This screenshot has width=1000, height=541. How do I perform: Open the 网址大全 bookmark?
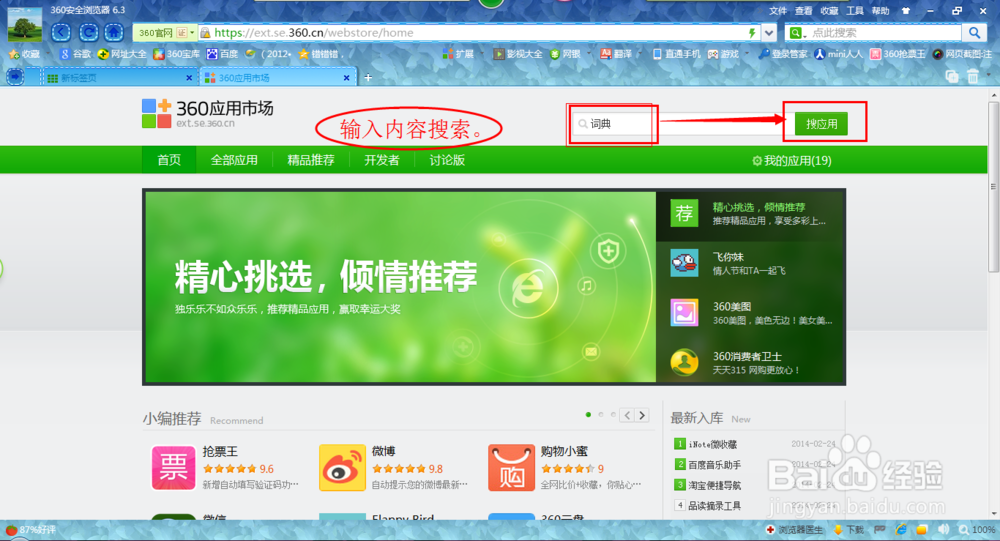click(122, 54)
